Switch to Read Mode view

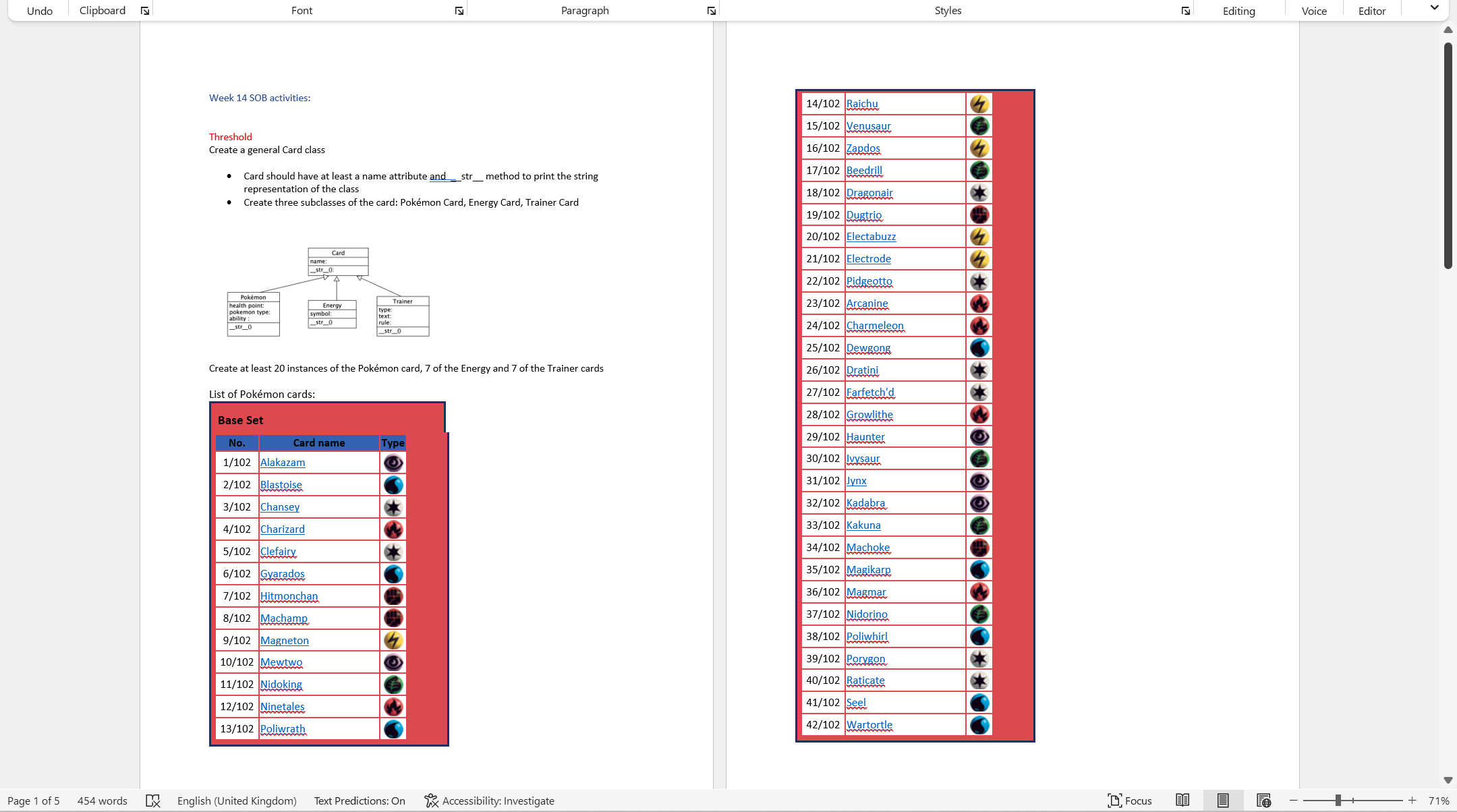click(x=1182, y=801)
